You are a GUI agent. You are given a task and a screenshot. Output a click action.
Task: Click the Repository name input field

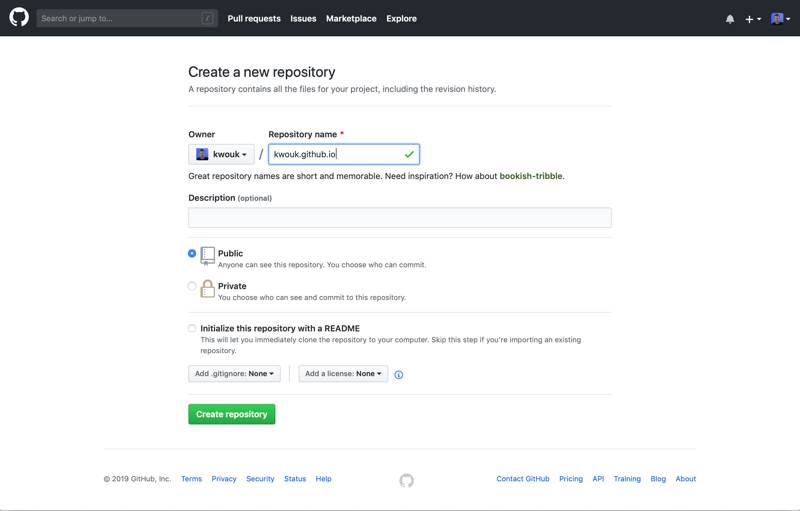pyautogui.click(x=344, y=154)
